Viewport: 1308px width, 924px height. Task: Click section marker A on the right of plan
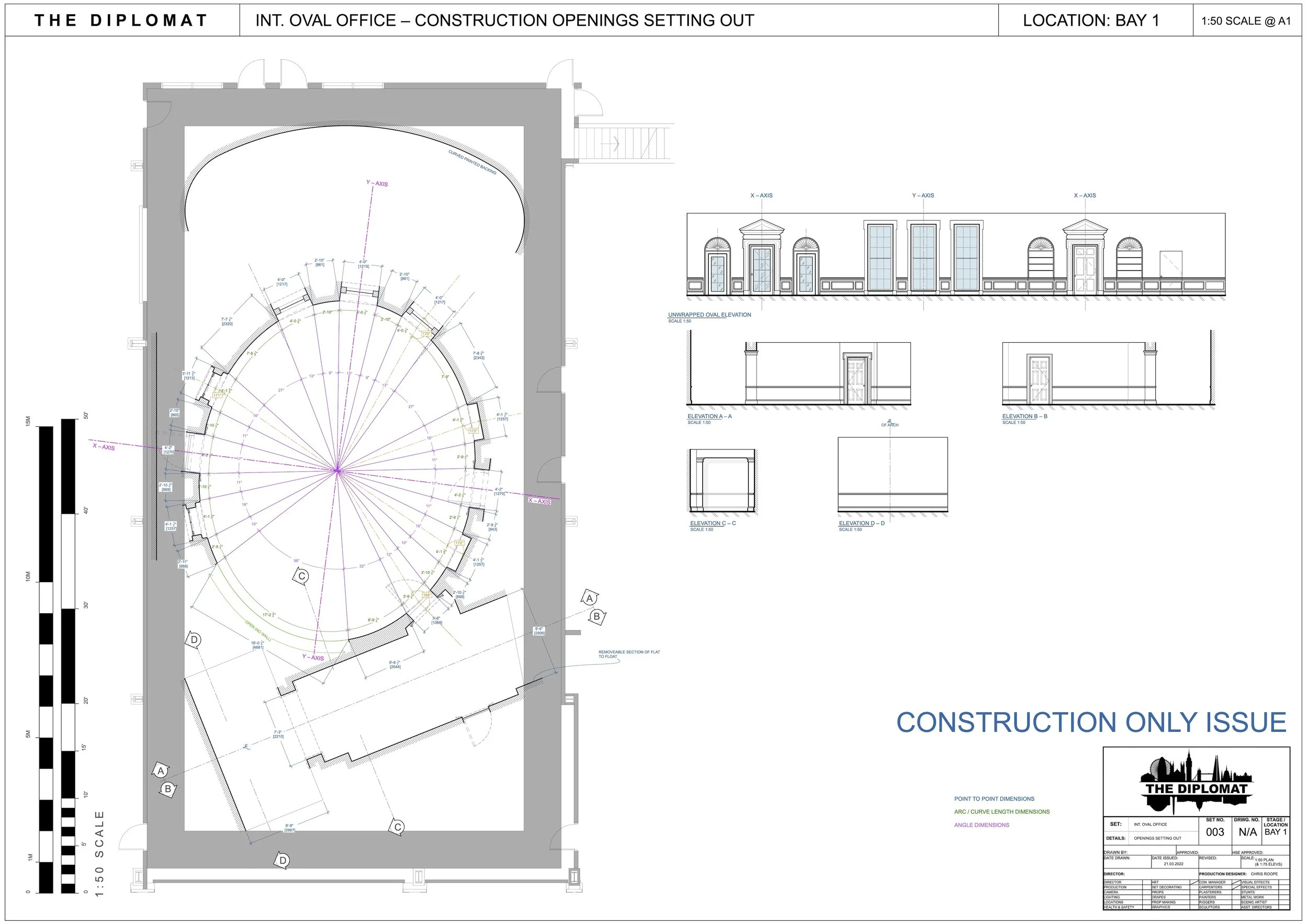589,598
